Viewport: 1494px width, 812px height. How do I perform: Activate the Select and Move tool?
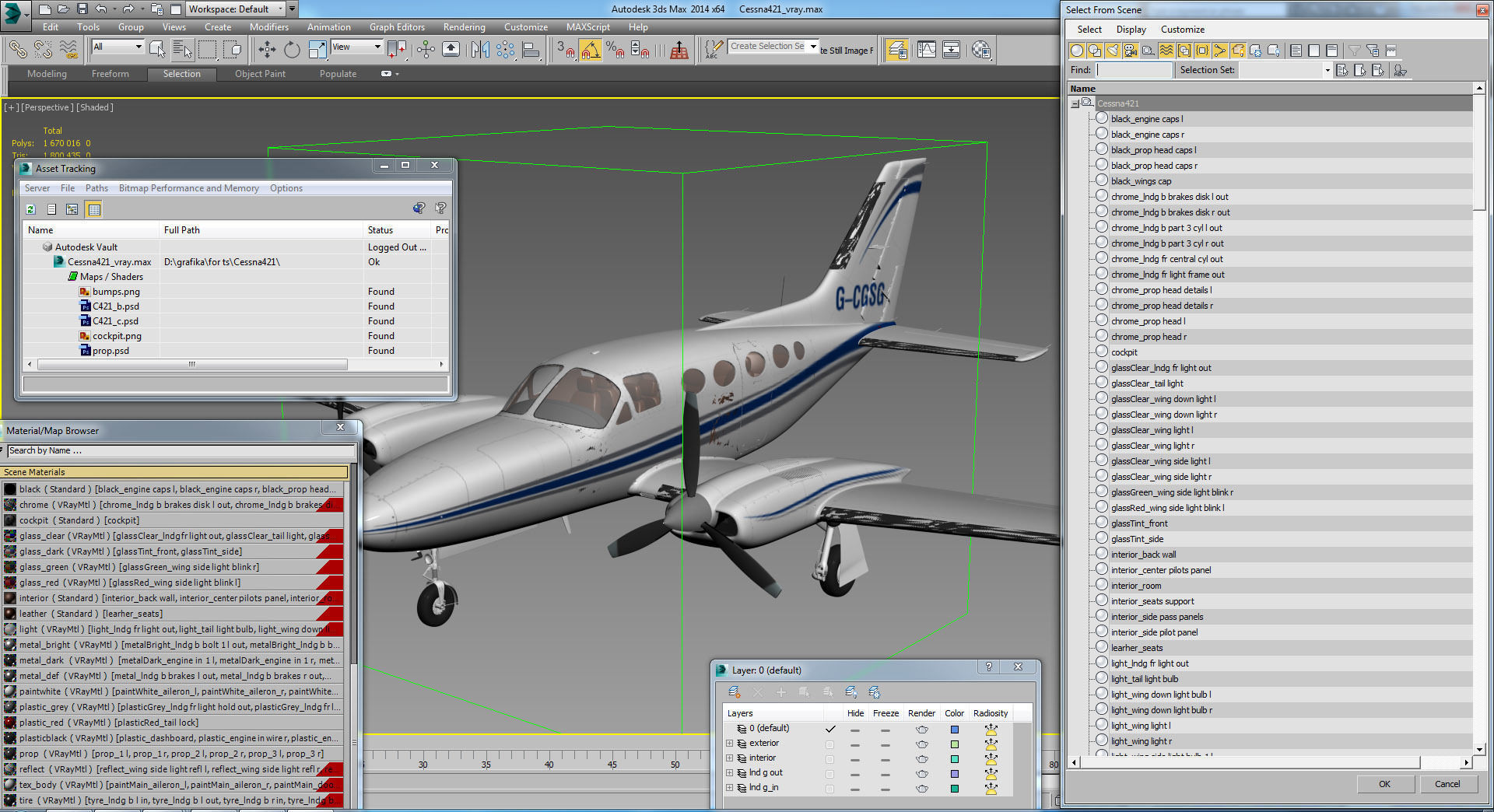(x=267, y=50)
